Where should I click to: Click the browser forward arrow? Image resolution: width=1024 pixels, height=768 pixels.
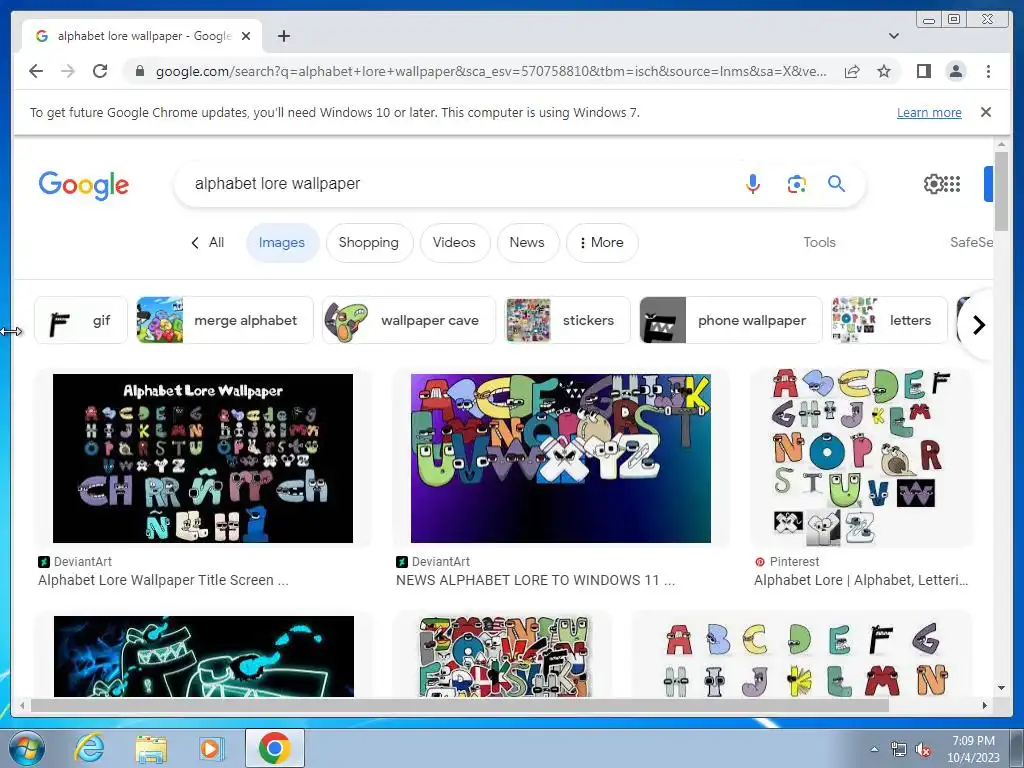click(68, 71)
